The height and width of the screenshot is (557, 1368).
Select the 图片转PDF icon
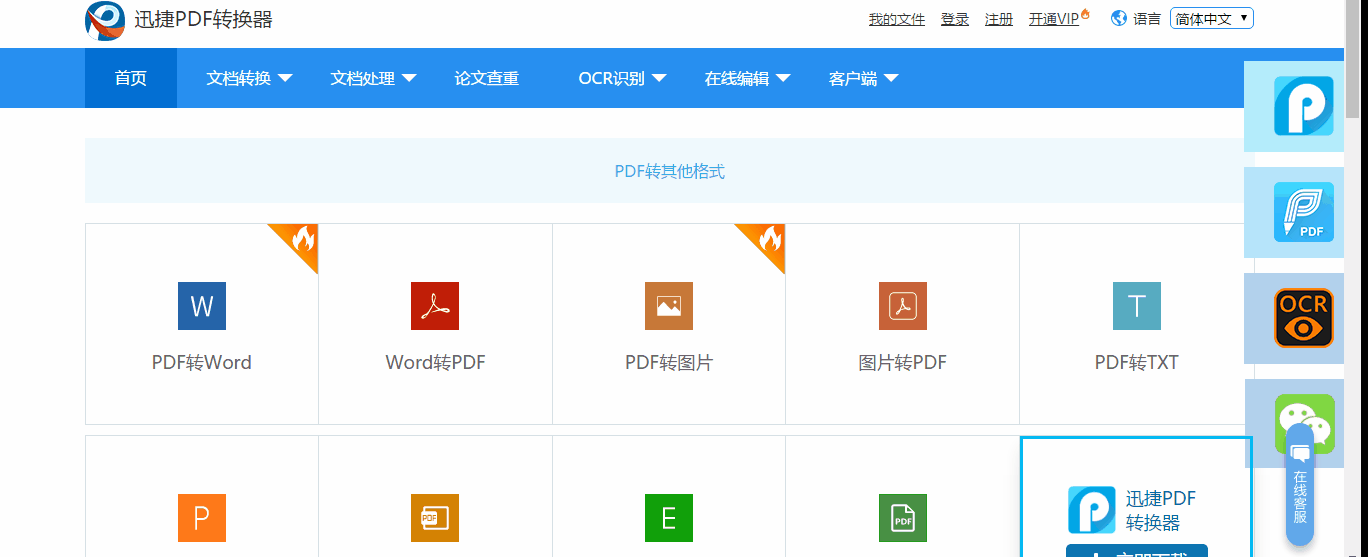[x=903, y=306]
